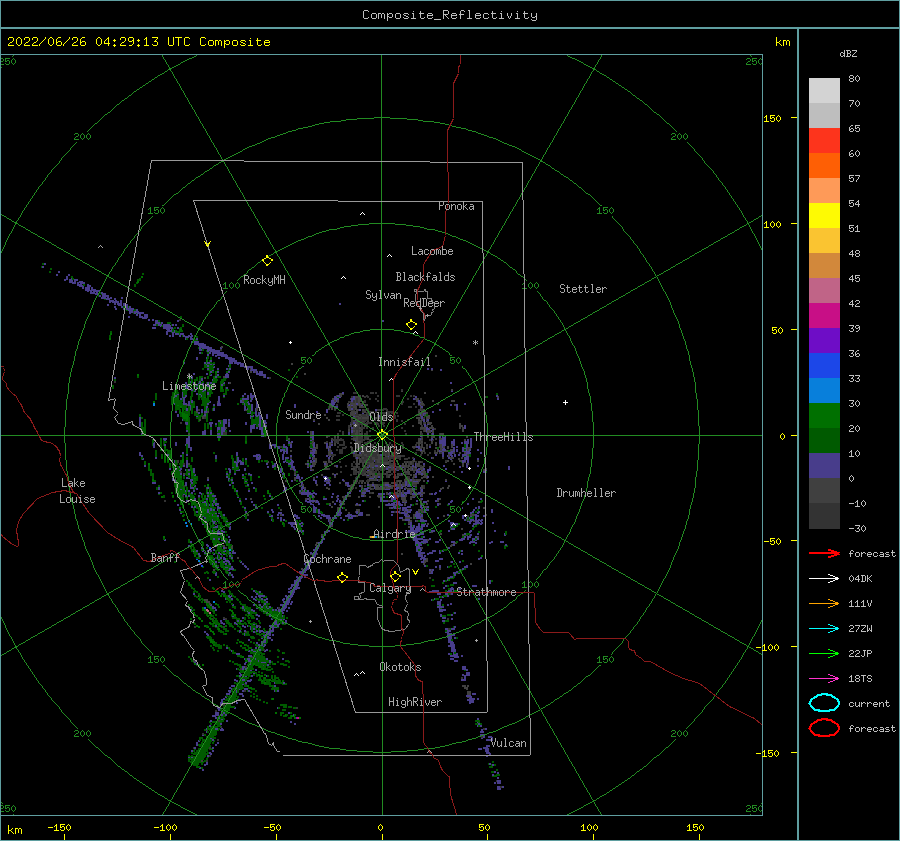Click the Didsbury label
The image size is (900, 841).
pos(377,448)
